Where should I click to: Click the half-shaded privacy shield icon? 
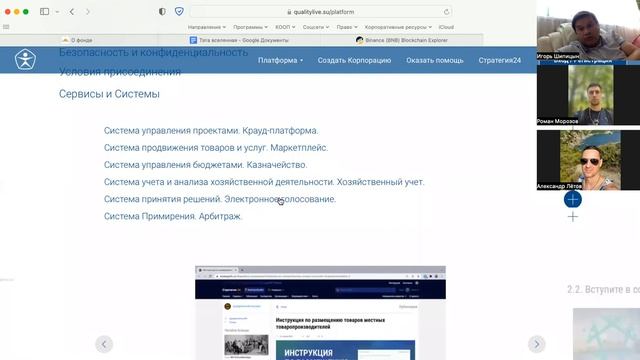click(x=162, y=11)
